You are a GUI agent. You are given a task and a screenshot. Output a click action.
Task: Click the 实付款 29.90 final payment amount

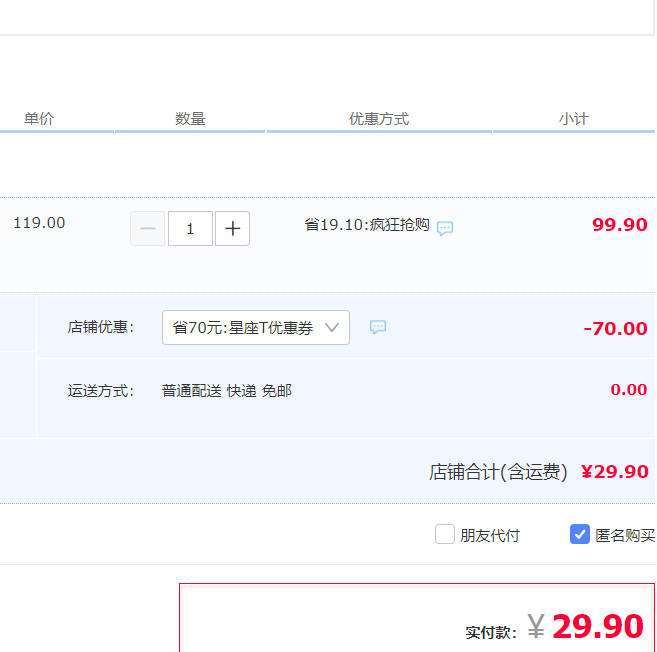point(597,626)
